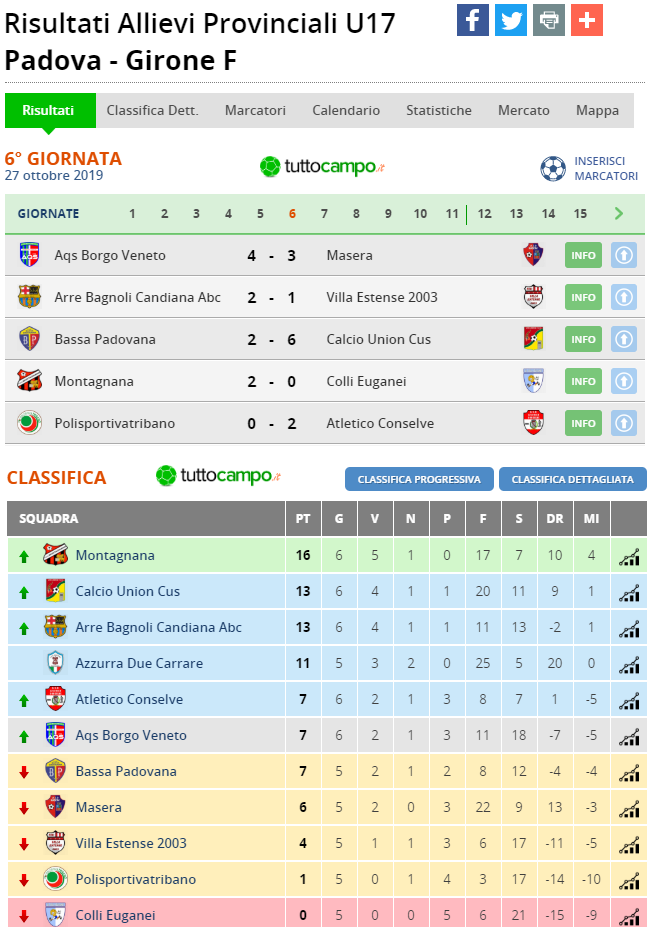Open trend chart icon for Masera row
The image size is (659, 927).
point(629,809)
